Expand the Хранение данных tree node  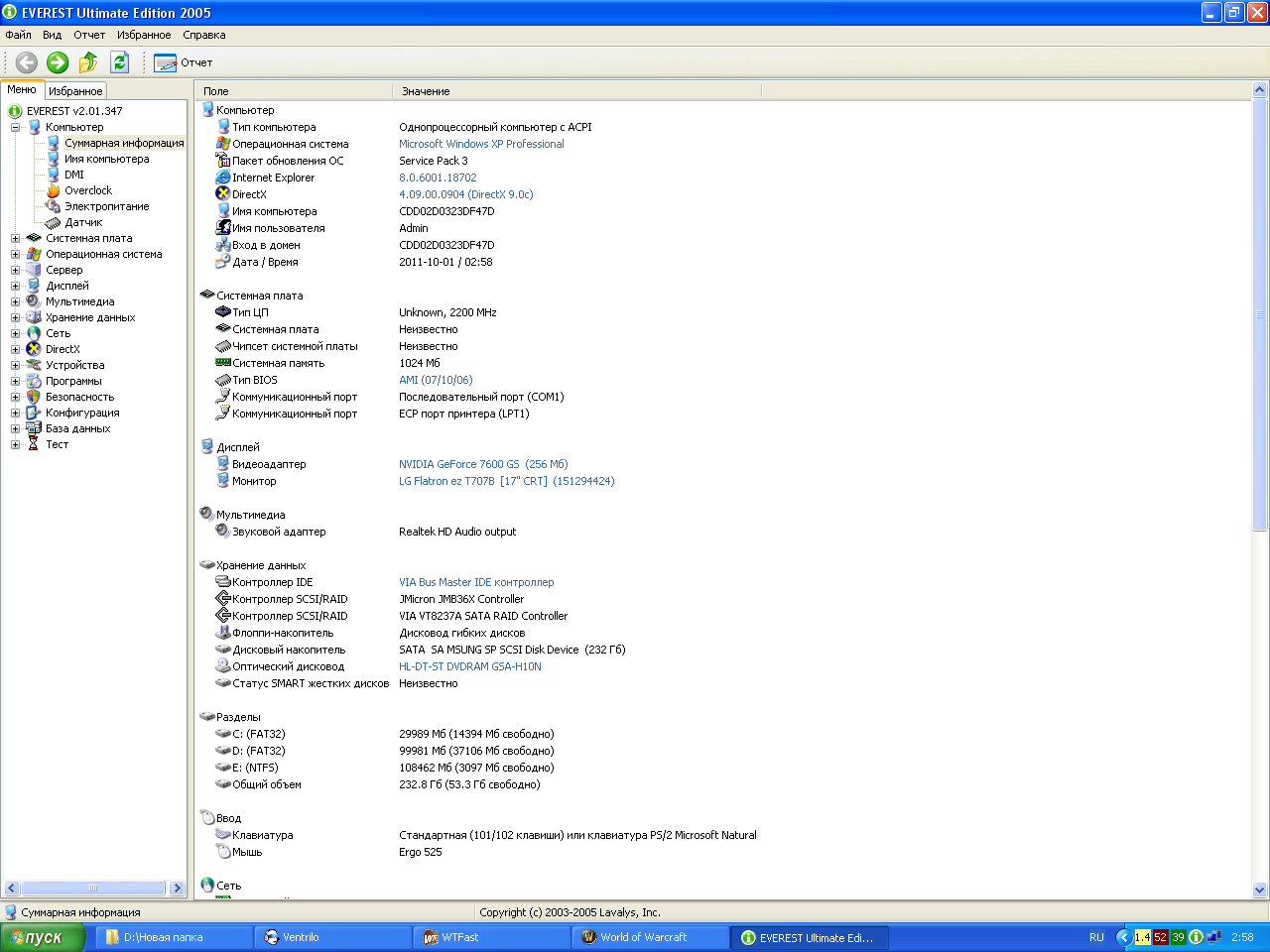click(x=15, y=317)
